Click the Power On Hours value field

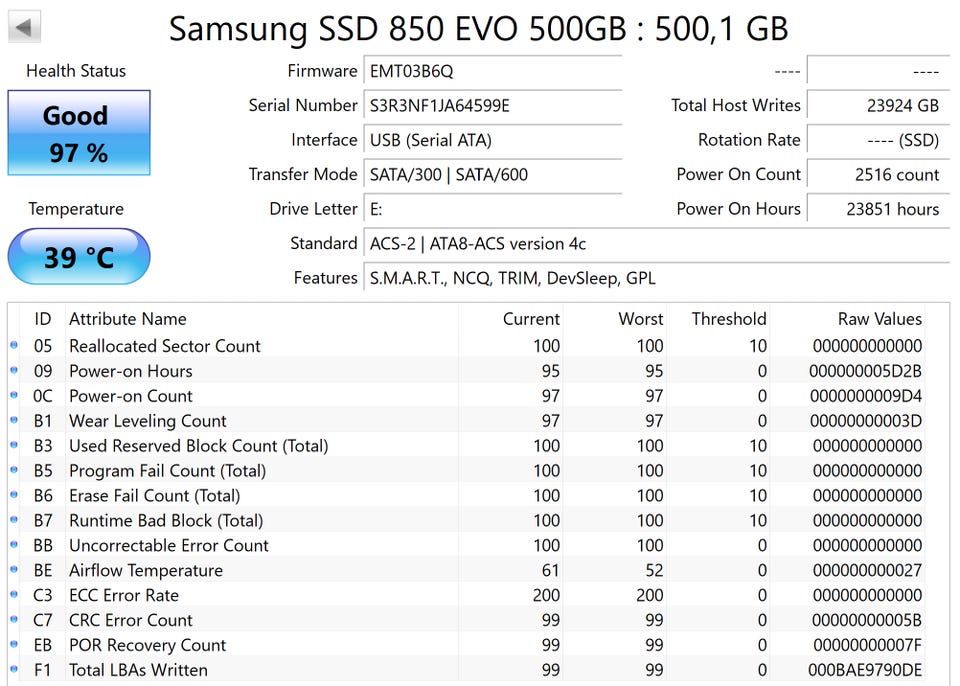pos(876,209)
